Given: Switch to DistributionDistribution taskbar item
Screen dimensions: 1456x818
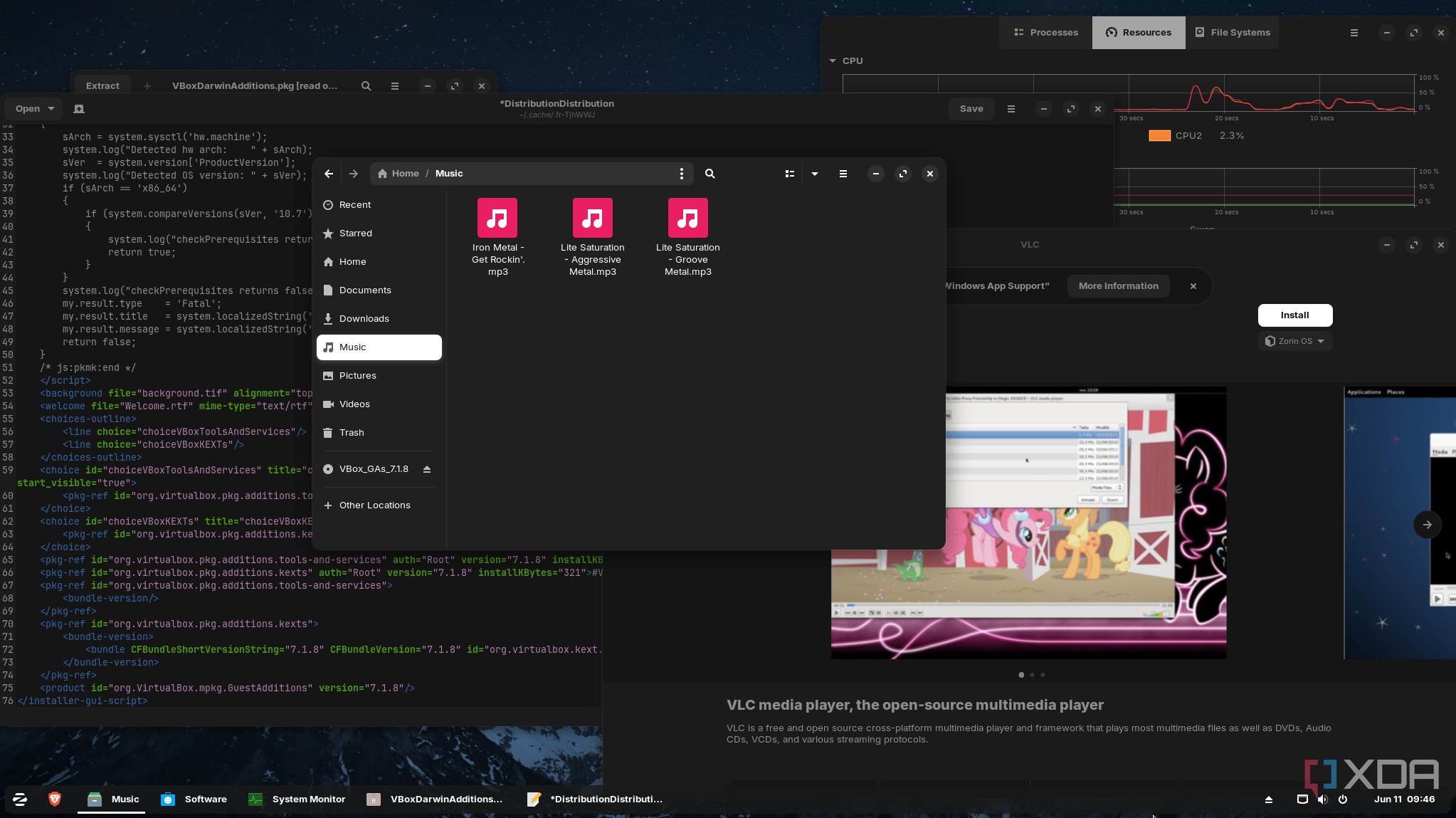Looking at the screenshot, I should (x=595, y=799).
